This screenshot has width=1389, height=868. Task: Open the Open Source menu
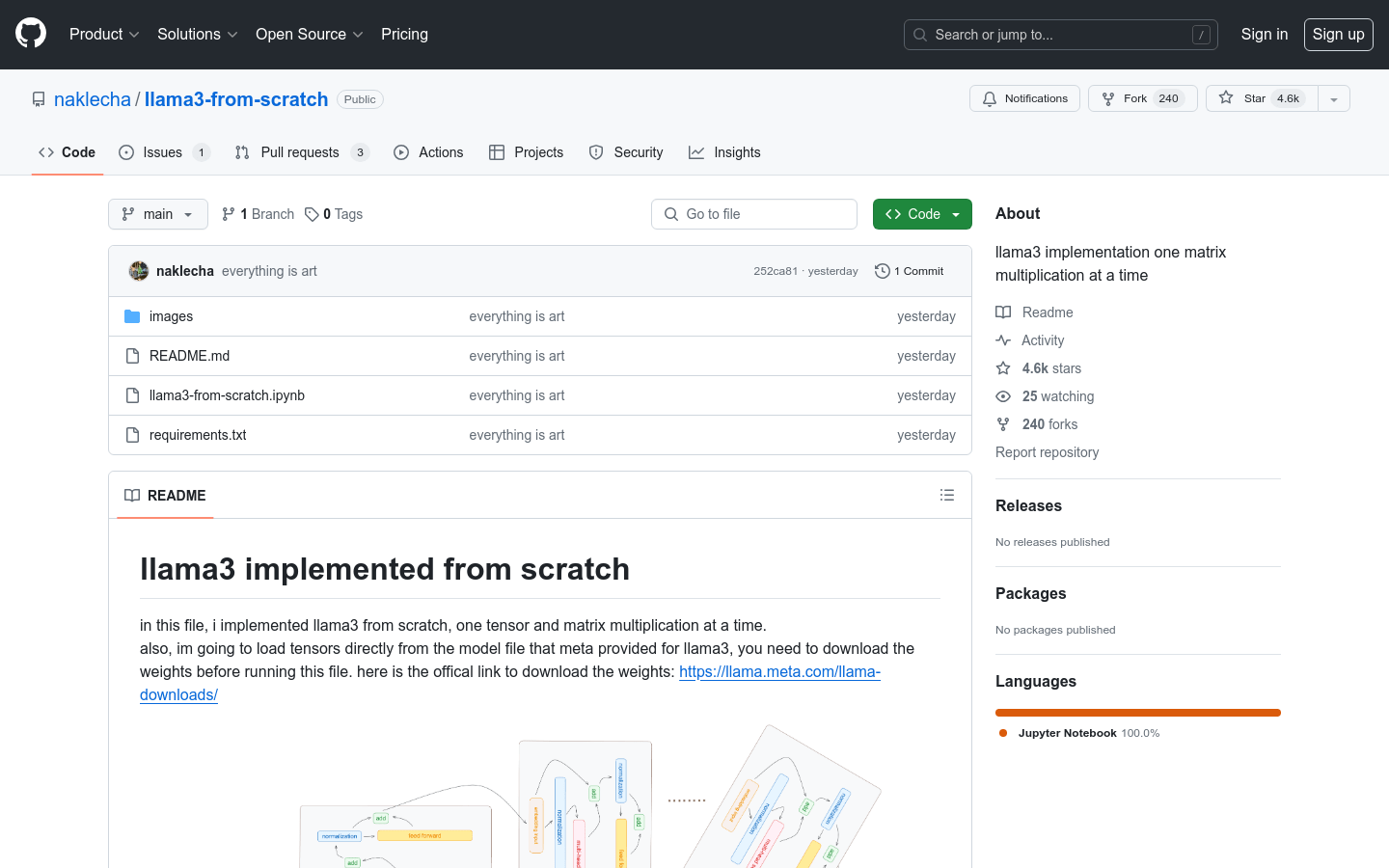point(309,34)
